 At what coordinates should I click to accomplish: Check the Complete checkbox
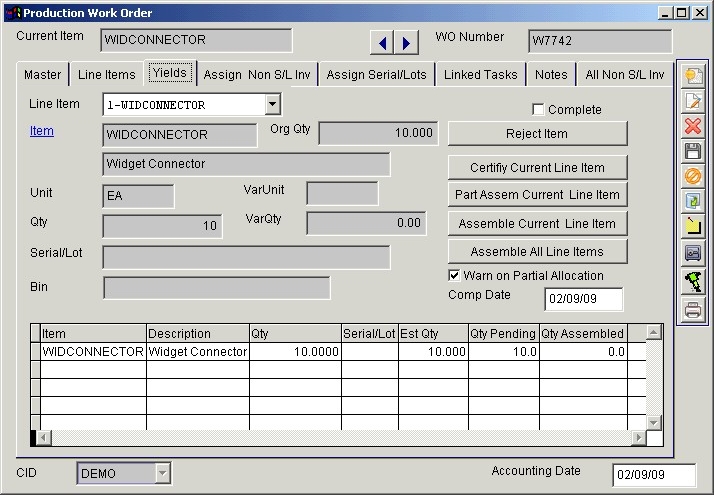click(538, 109)
